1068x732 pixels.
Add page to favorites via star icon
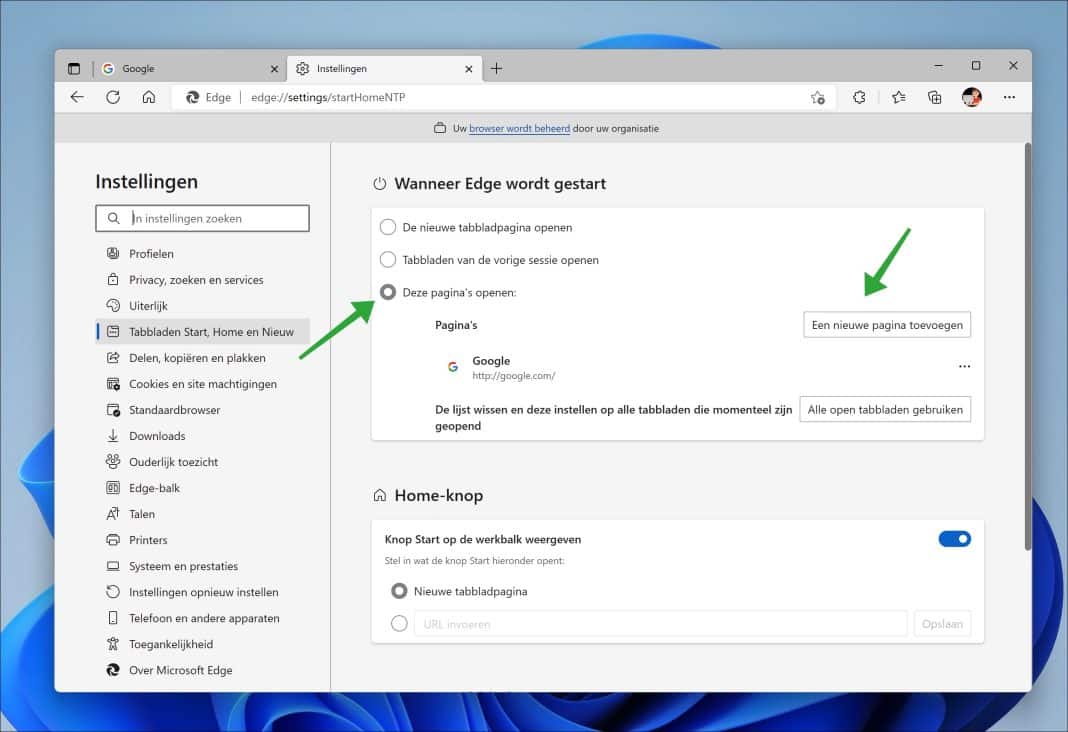898,97
